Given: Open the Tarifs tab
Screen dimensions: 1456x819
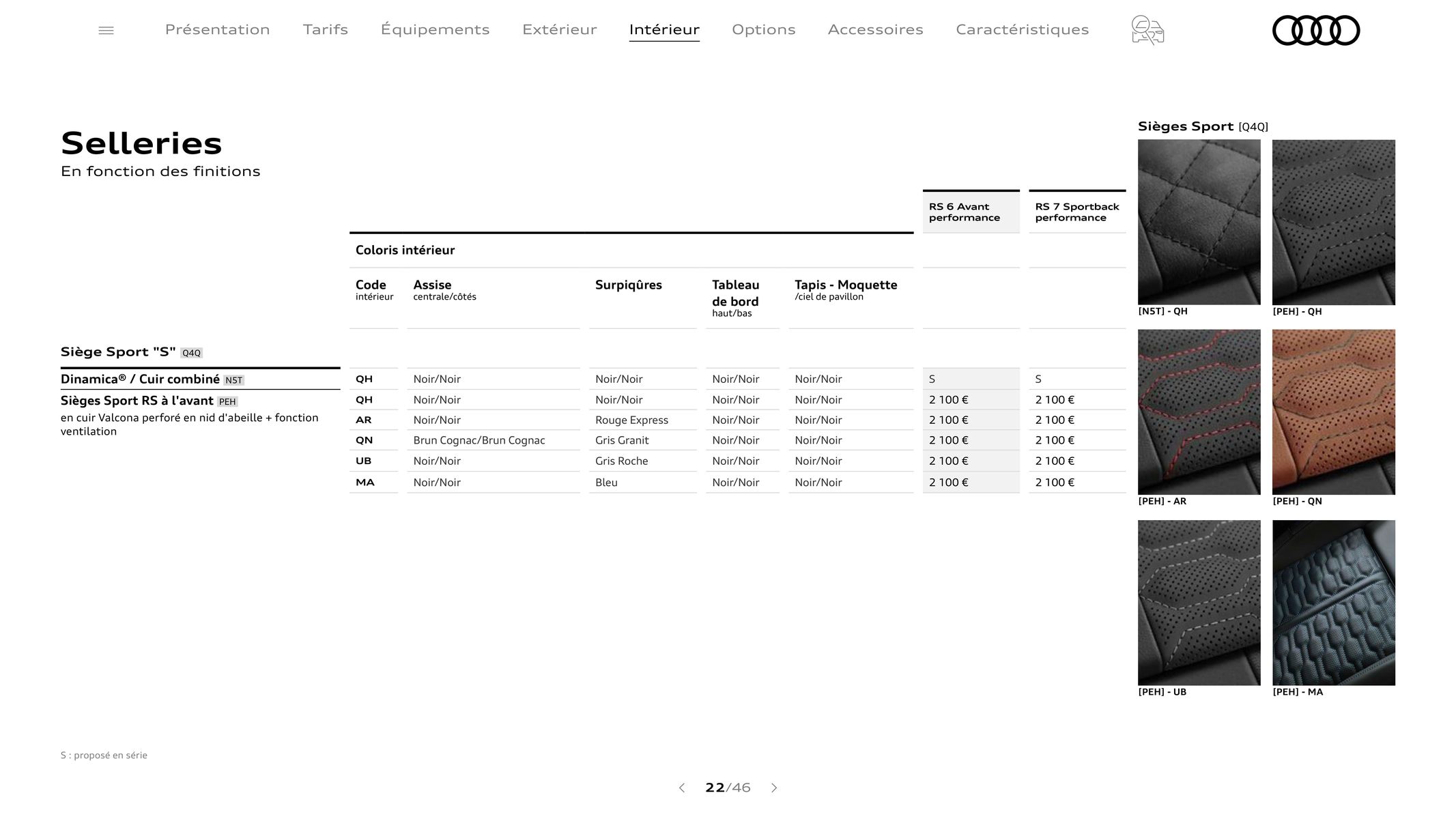Looking at the screenshot, I should (x=325, y=29).
